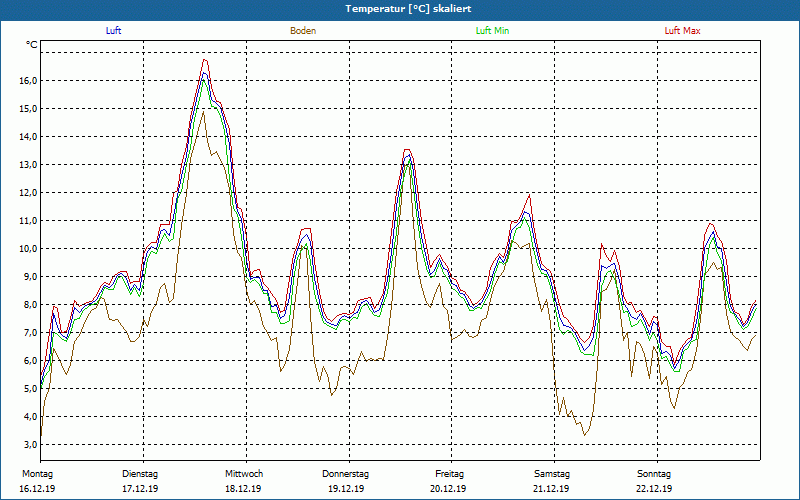
Task: Click the date 16.12.19
Action: coord(37,489)
